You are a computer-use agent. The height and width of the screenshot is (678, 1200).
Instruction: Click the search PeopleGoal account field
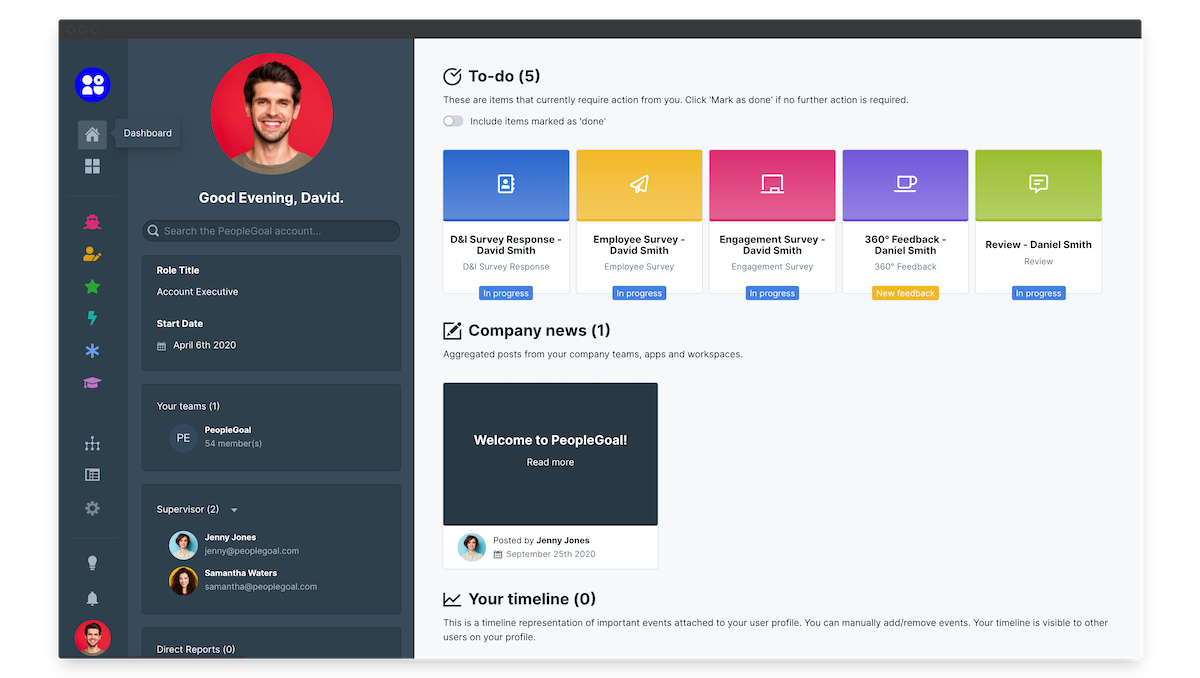click(x=271, y=231)
